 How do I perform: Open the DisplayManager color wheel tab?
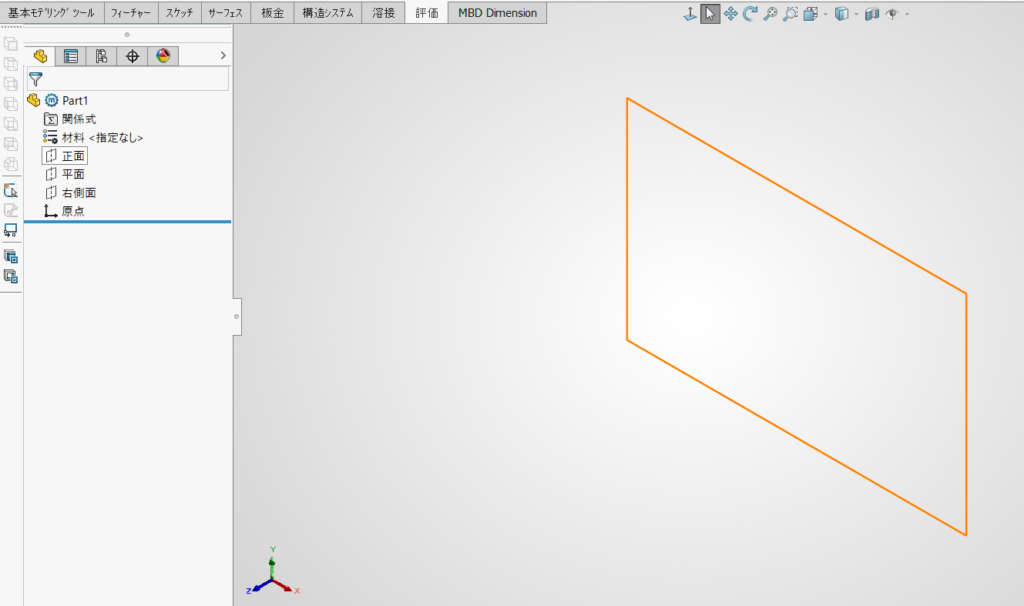click(161, 56)
